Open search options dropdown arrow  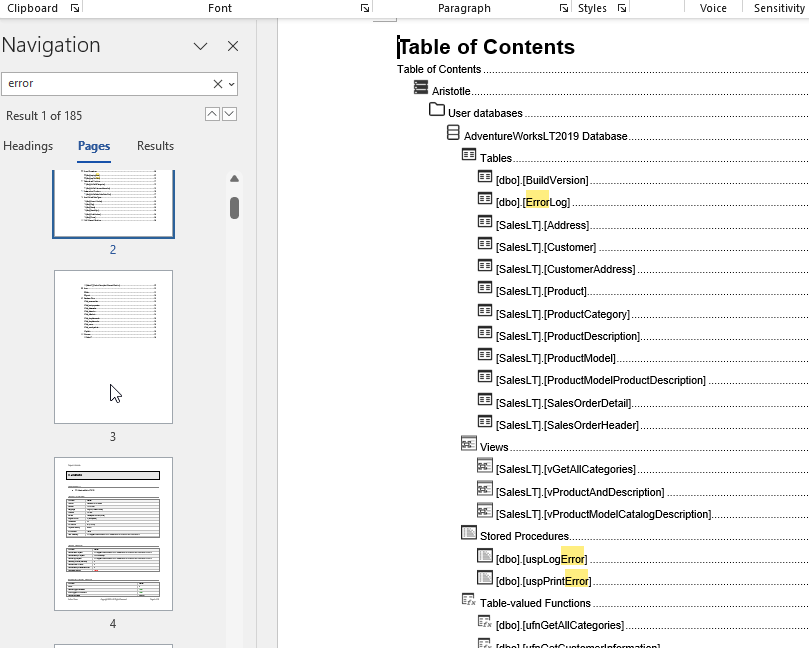(232, 84)
